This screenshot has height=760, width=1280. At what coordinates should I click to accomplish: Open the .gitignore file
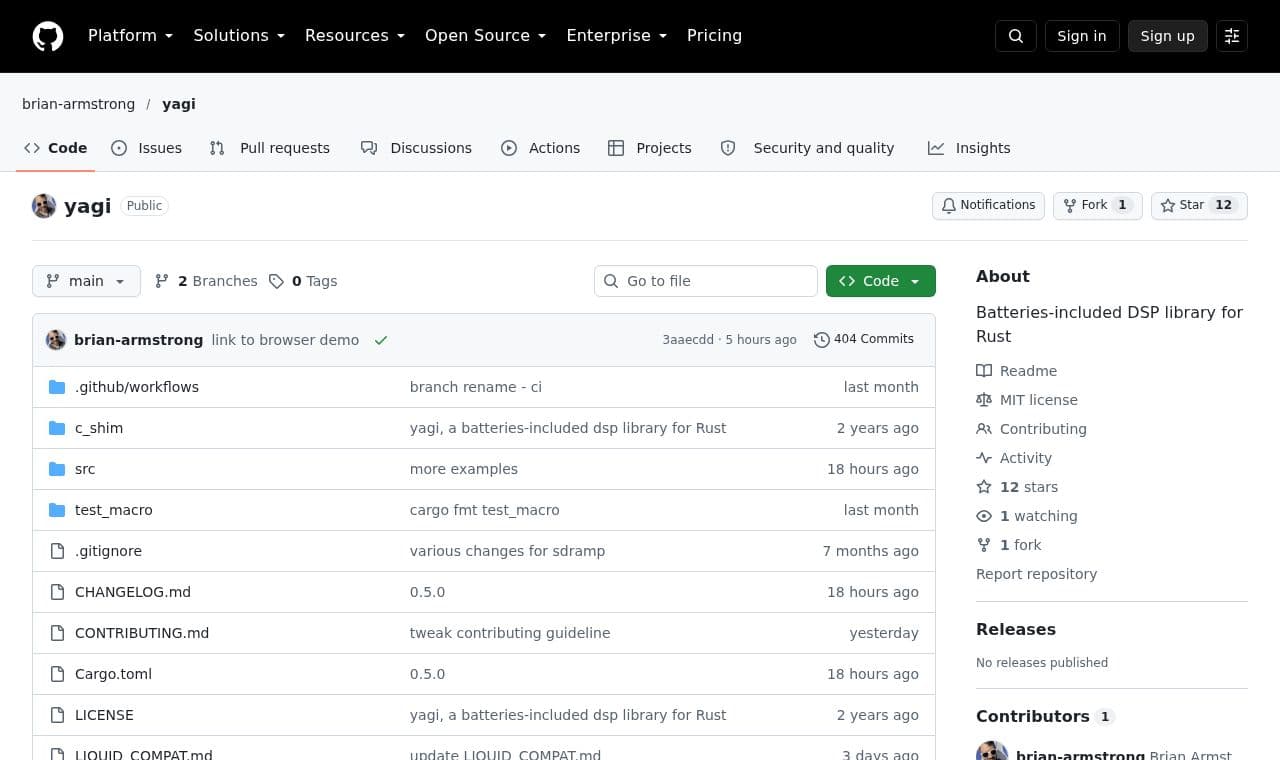[108, 551]
